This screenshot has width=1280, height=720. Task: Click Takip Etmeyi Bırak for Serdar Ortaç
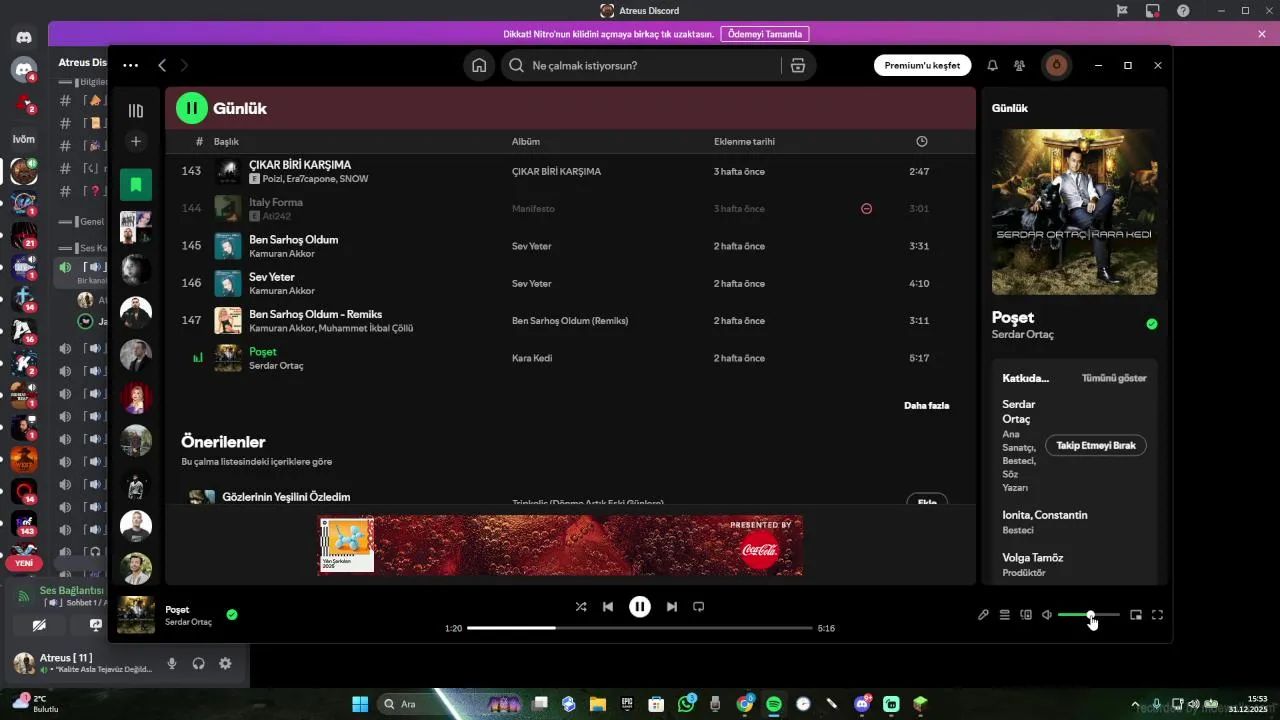[1096, 445]
